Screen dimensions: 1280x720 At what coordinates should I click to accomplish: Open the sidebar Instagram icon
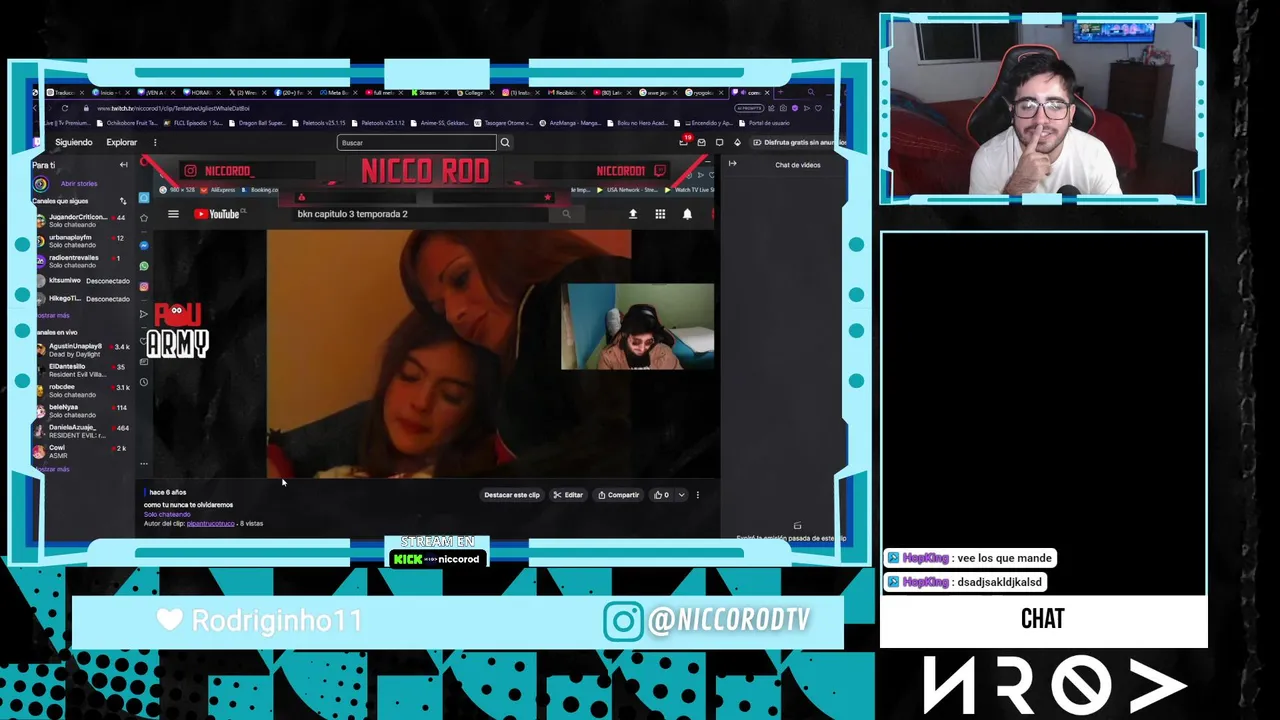[144, 287]
